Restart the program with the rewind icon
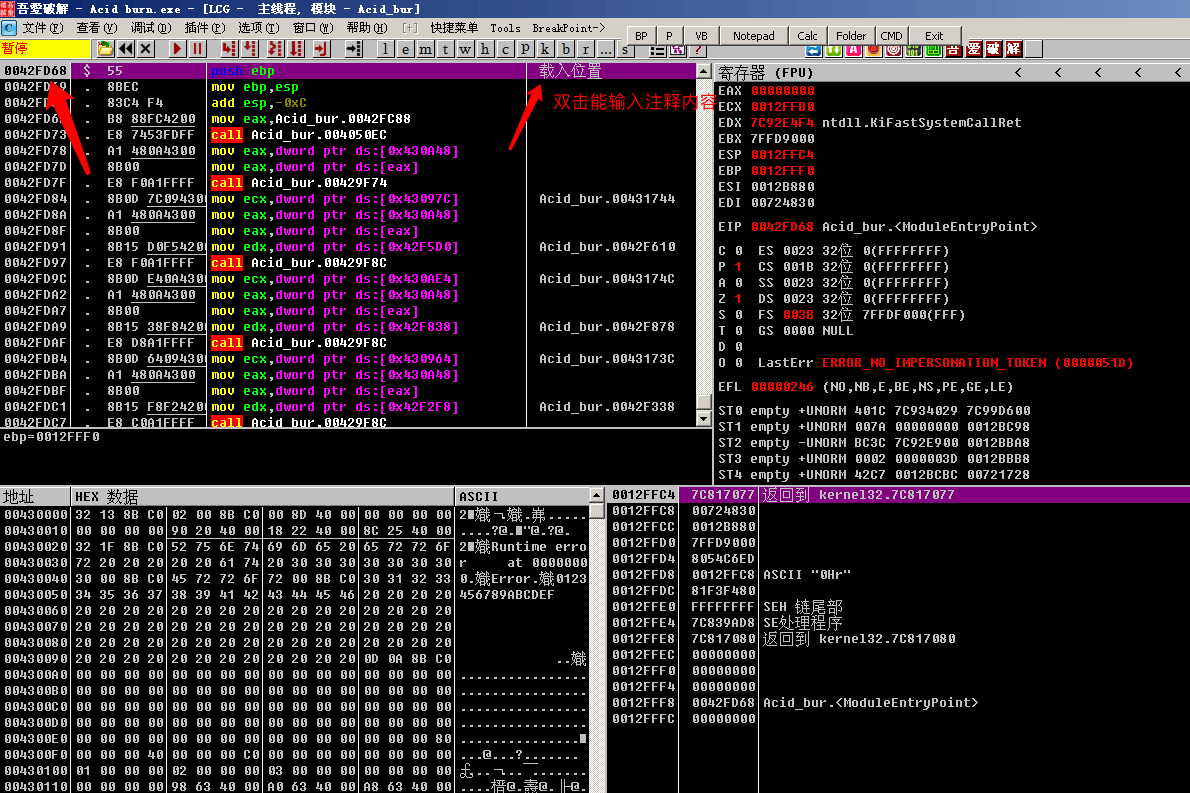 (x=126, y=49)
